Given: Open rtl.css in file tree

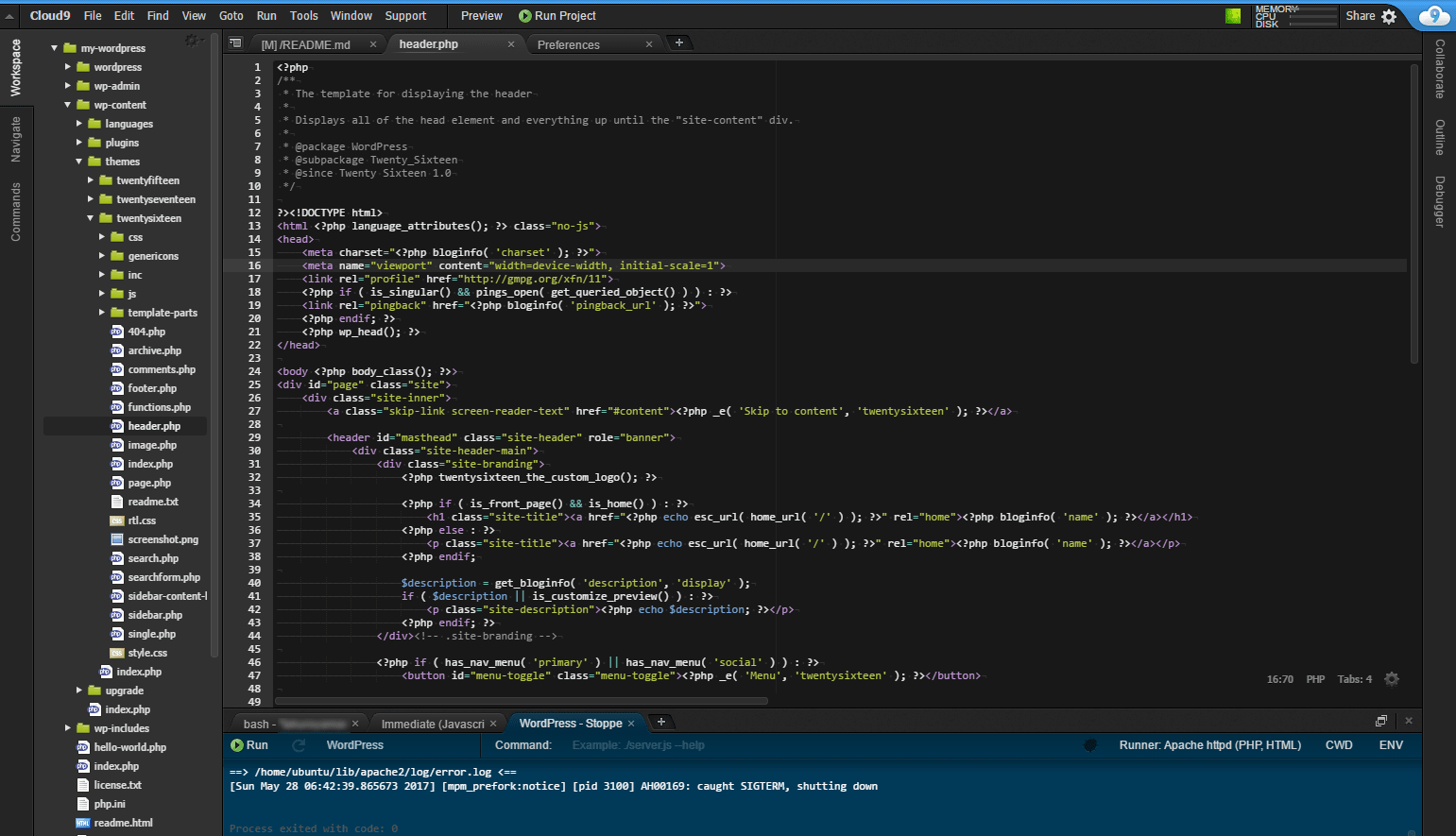Looking at the screenshot, I should pyautogui.click(x=142, y=520).
